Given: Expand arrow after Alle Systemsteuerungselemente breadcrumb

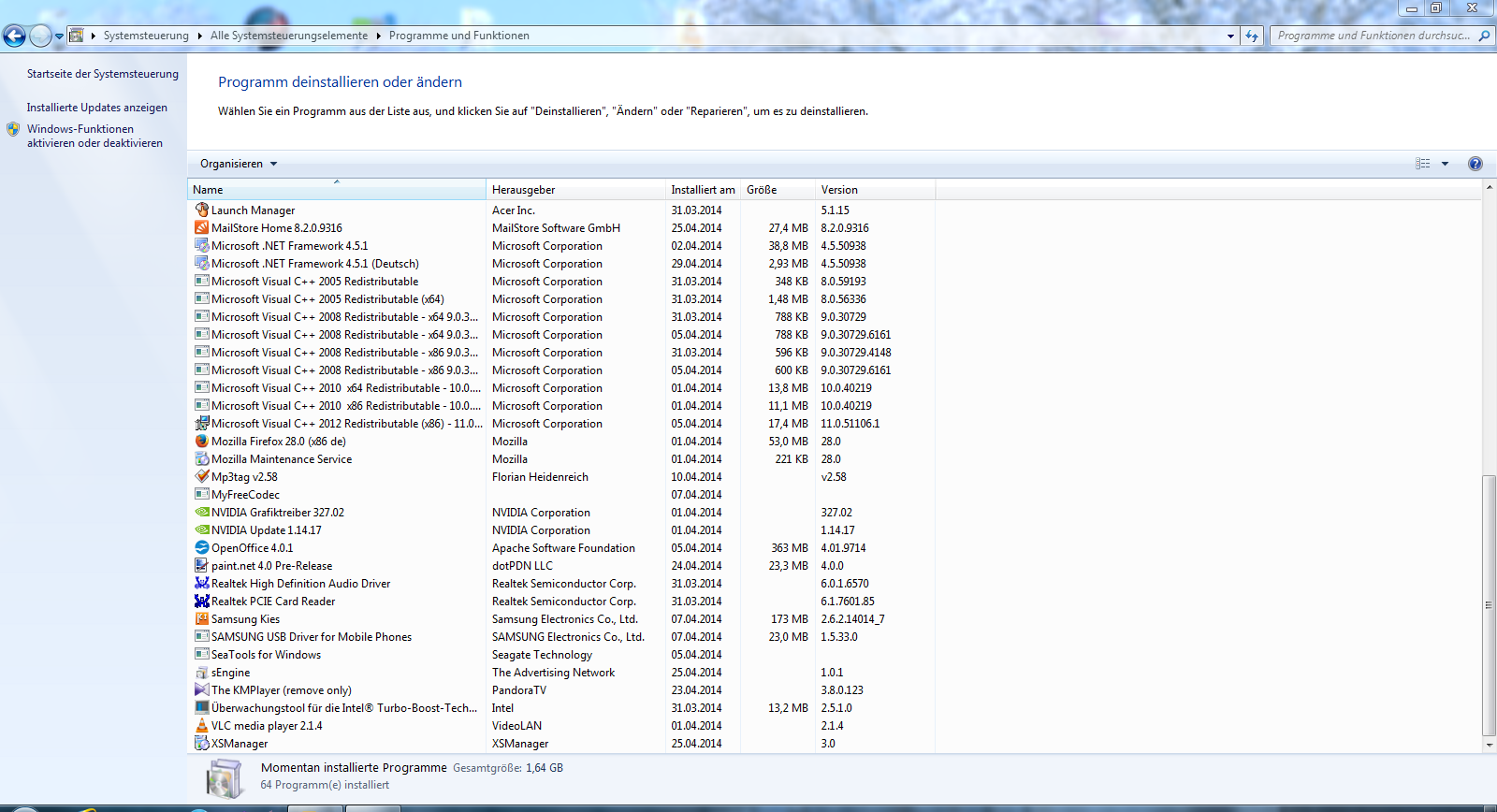Looking at the screenshot, I should pyautogui.click(x=379, y=36).
